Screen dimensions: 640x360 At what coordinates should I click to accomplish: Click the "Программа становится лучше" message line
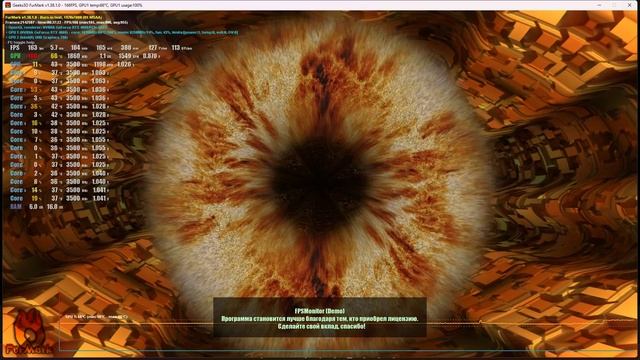point(320,319)
